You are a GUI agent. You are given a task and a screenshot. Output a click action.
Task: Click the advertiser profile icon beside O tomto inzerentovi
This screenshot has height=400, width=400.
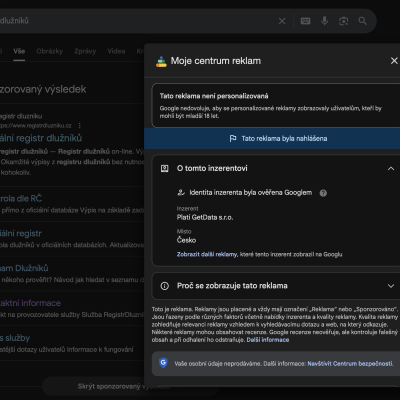coord(165,169)
